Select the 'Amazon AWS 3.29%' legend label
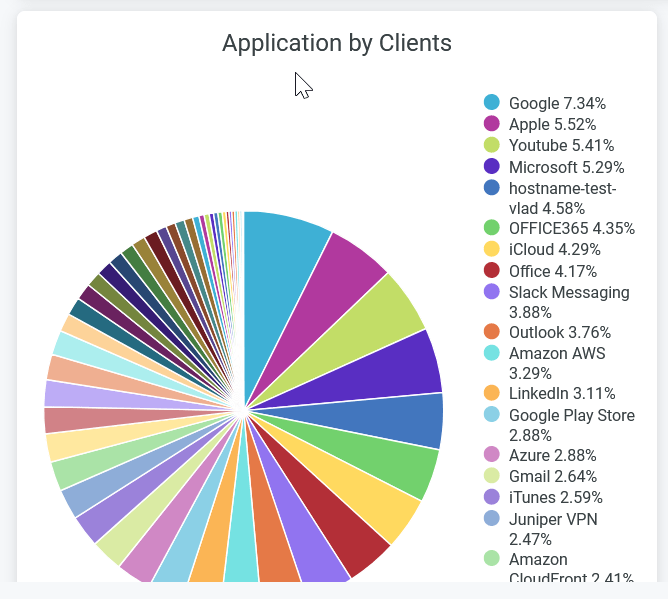Image resolution: width=668 pixels, height=599 pixels. point(557,363)
